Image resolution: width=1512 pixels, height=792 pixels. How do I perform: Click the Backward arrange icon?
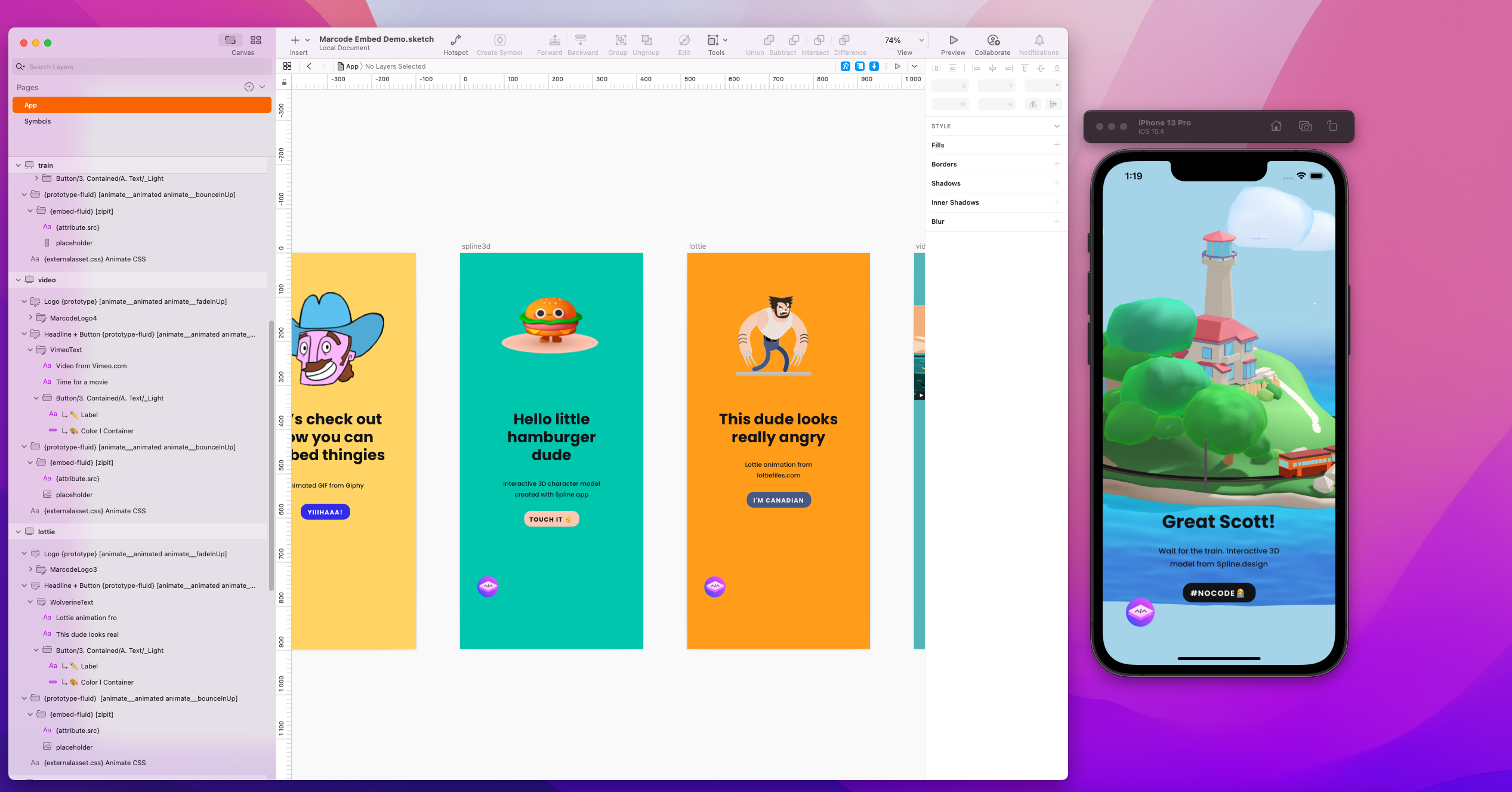coord(581,40)
